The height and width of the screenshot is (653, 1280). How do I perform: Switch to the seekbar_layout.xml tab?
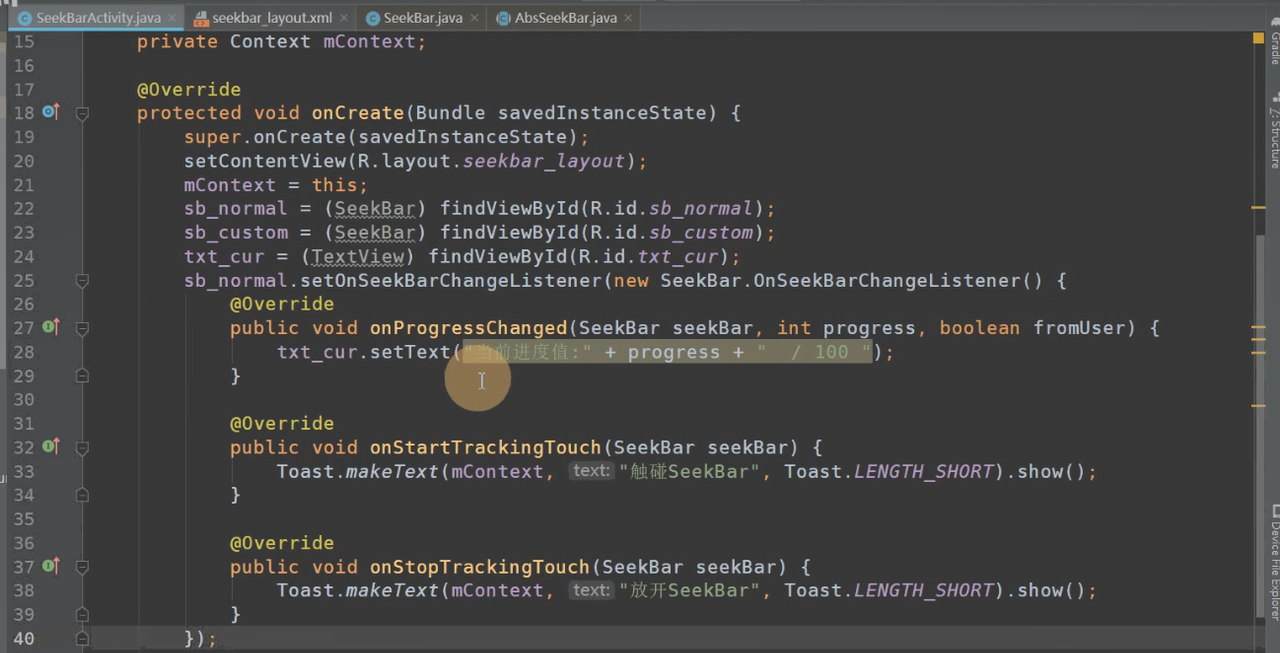[x=271, y=18]
